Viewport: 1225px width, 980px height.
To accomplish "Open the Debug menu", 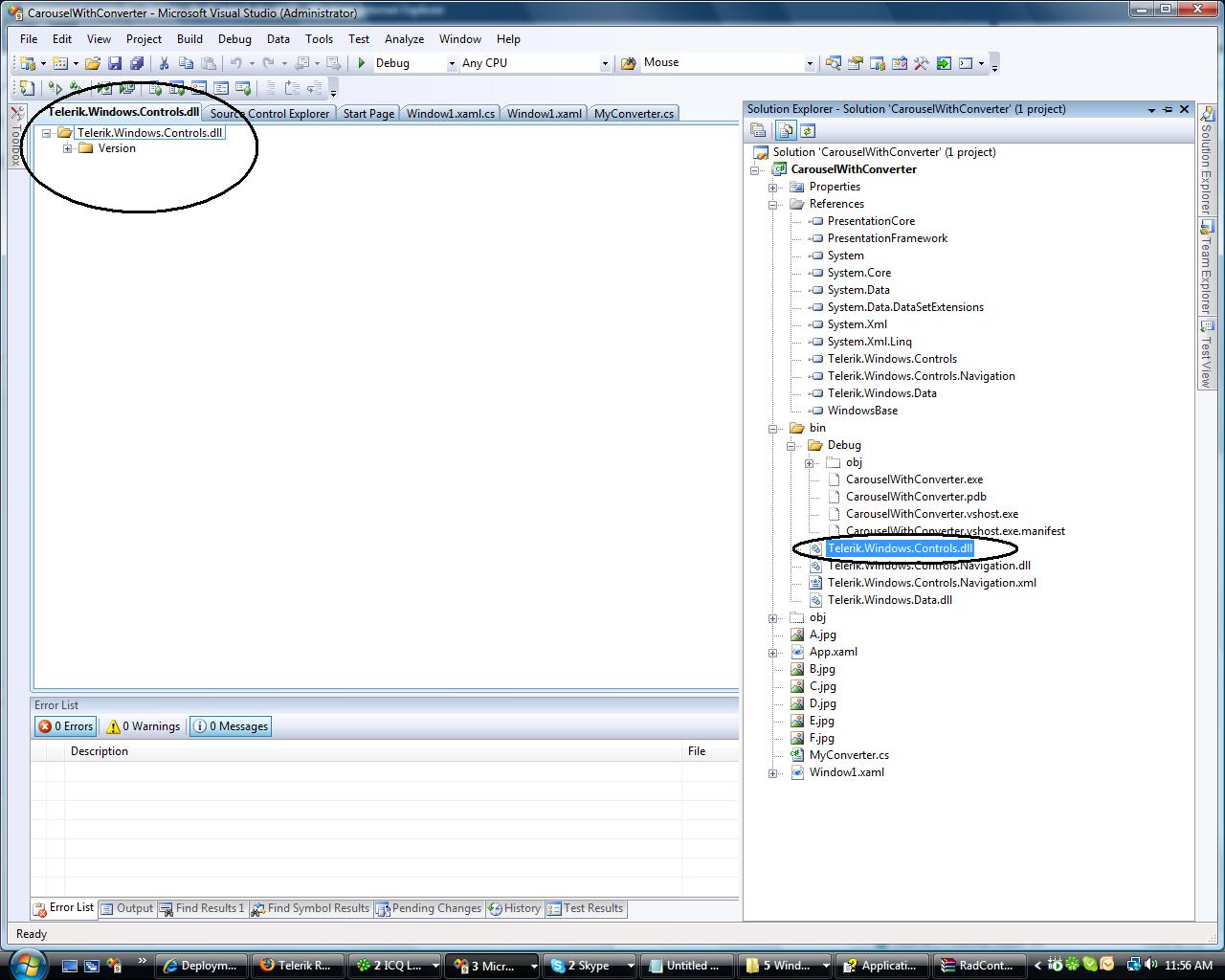I will (x=234, y=39).
